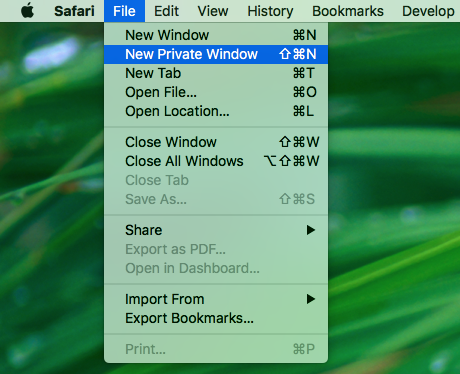This screenshot has height=374, width=460.
Task: Choose Open Location… entry
Action: click(x=216, y=111)
